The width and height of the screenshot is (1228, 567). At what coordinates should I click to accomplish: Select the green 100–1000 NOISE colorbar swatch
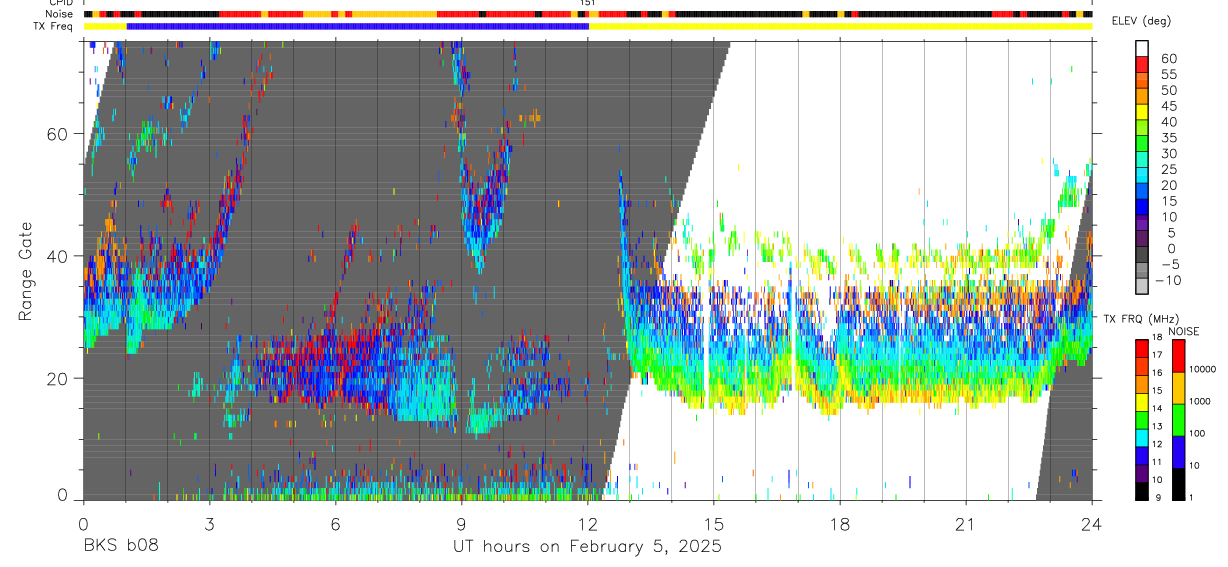[1177, 419]
